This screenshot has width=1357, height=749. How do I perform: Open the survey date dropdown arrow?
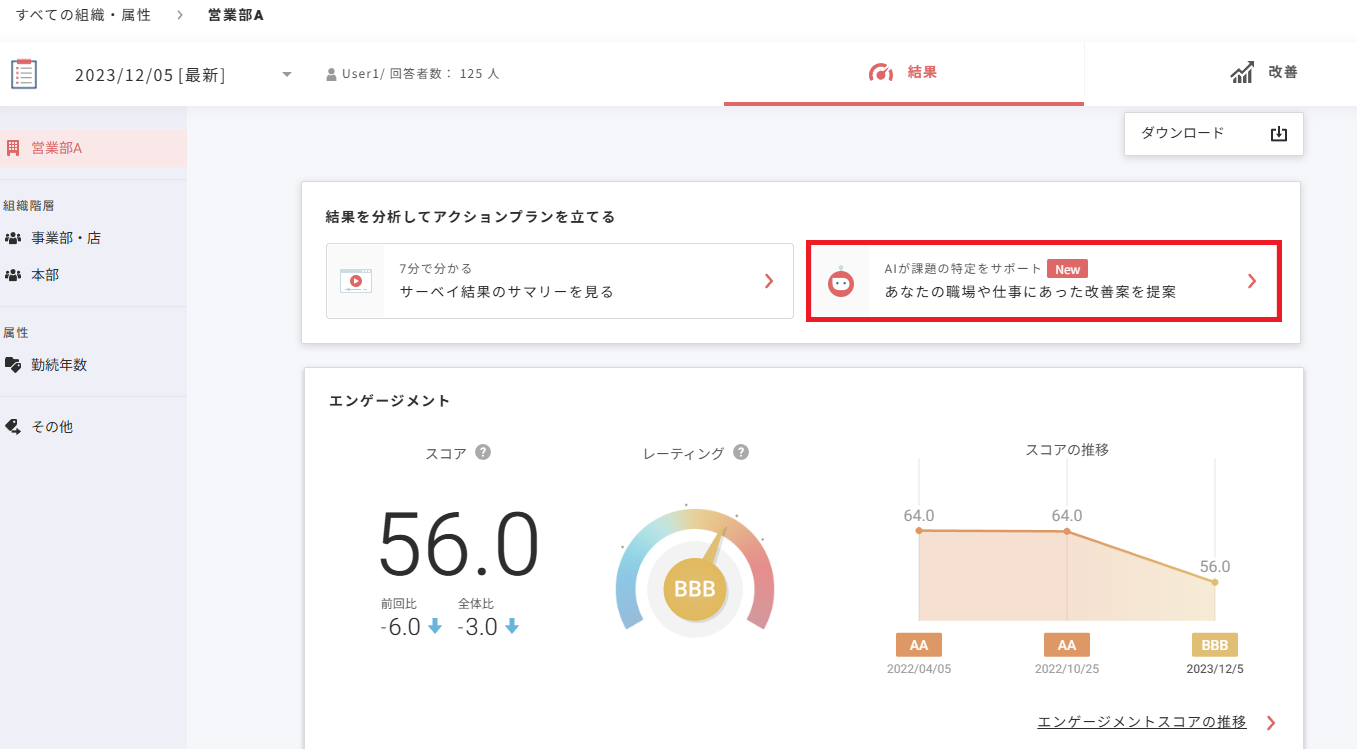coord(287,75)
